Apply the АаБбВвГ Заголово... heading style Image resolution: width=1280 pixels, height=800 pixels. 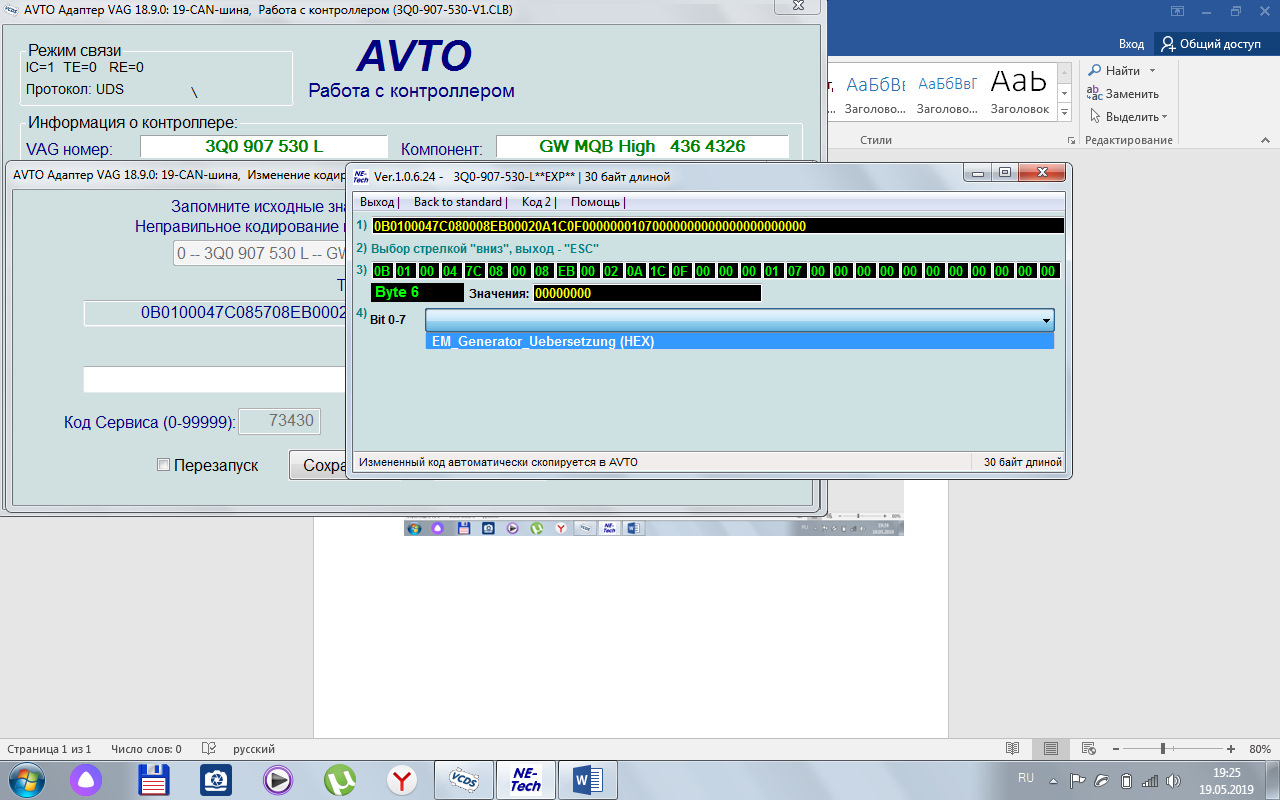(947, 93)
